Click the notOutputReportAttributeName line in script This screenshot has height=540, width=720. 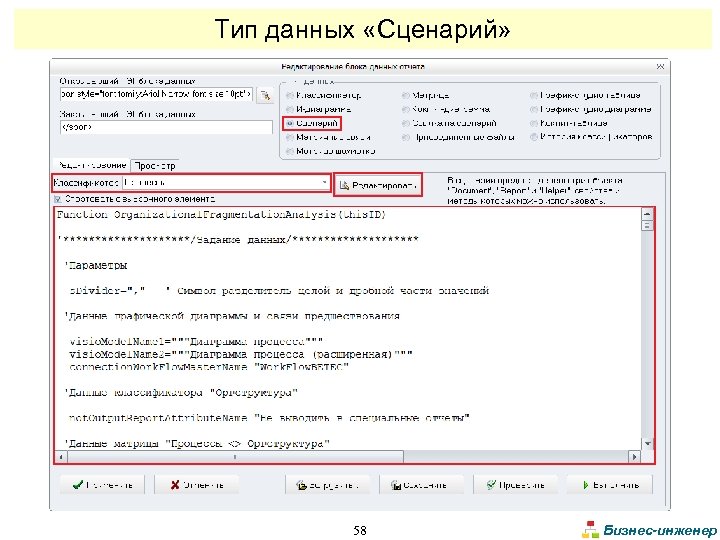[x=269, y=418]
